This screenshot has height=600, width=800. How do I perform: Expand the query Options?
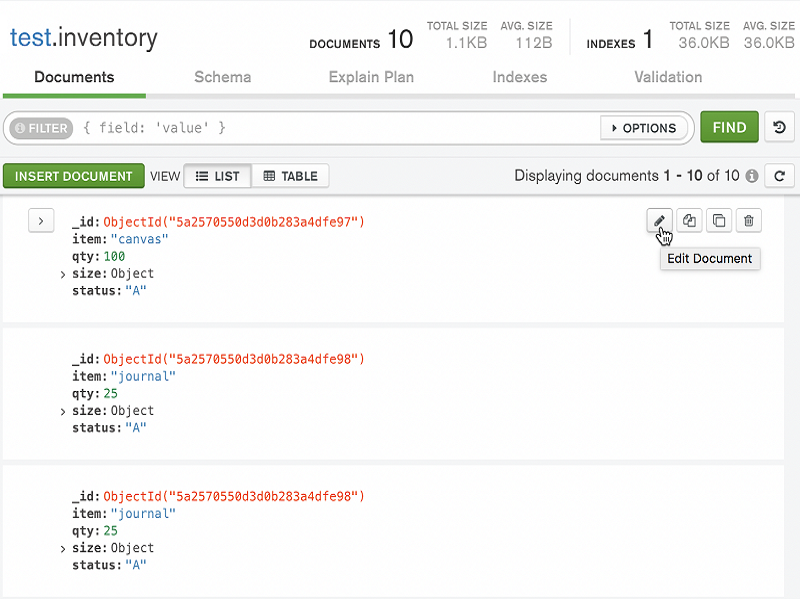pyautogui.click(x=644, y=128)
